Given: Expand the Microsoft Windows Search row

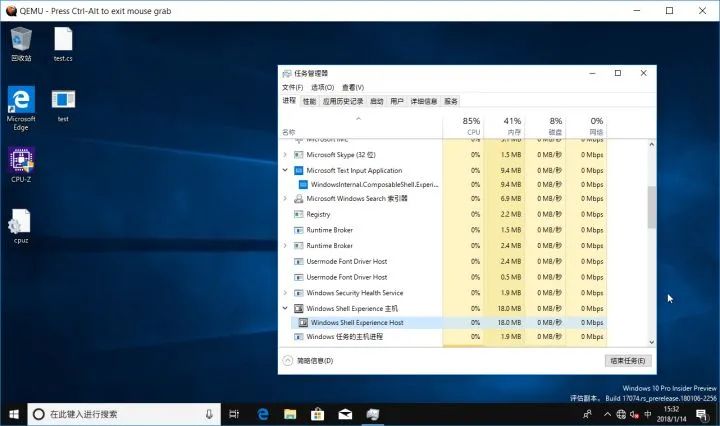Looking at the screenshot, I should point(285,199).
